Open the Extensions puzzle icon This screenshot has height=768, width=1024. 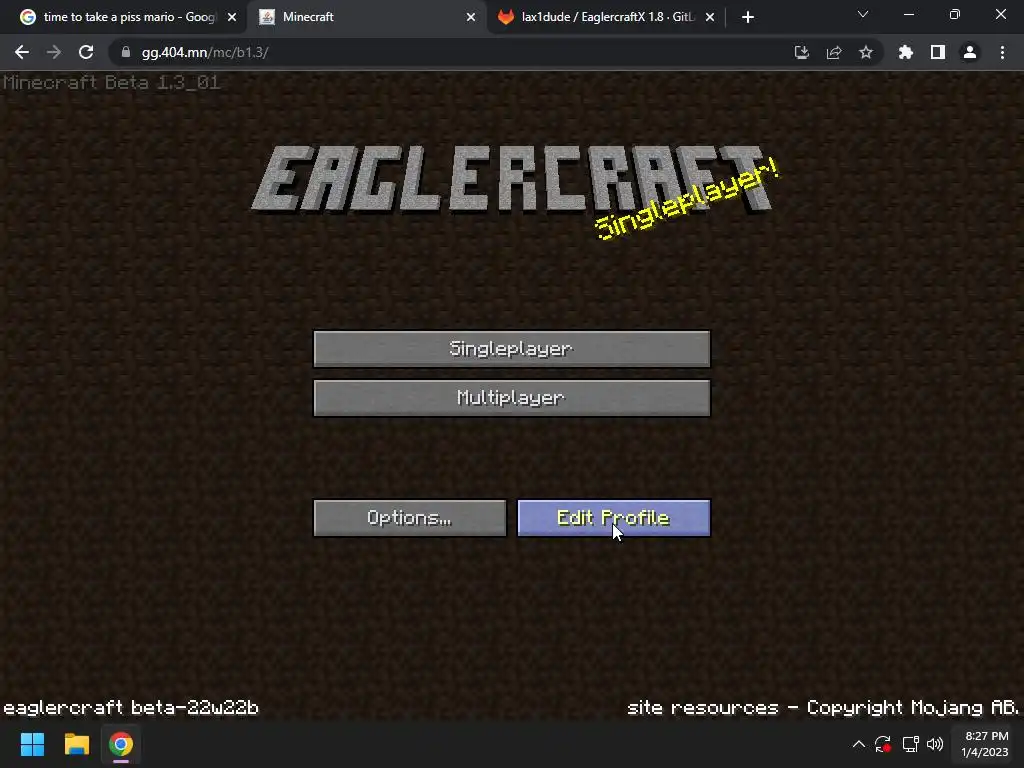pyautogui.click(x=905, y=52)
